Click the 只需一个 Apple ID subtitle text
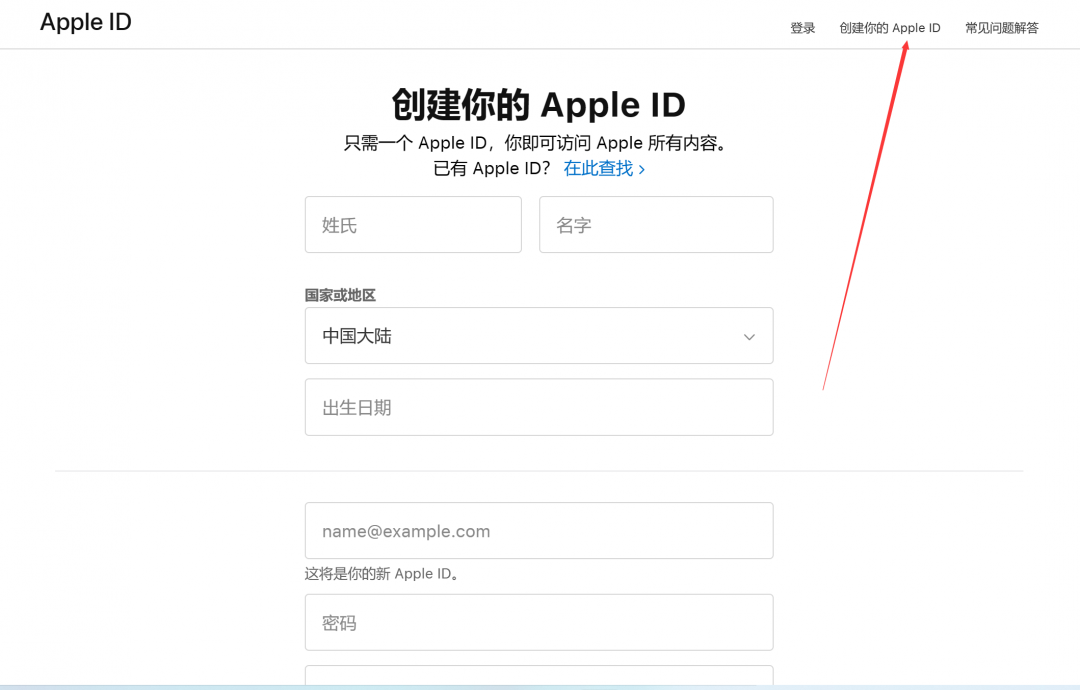 click(536, 143)
